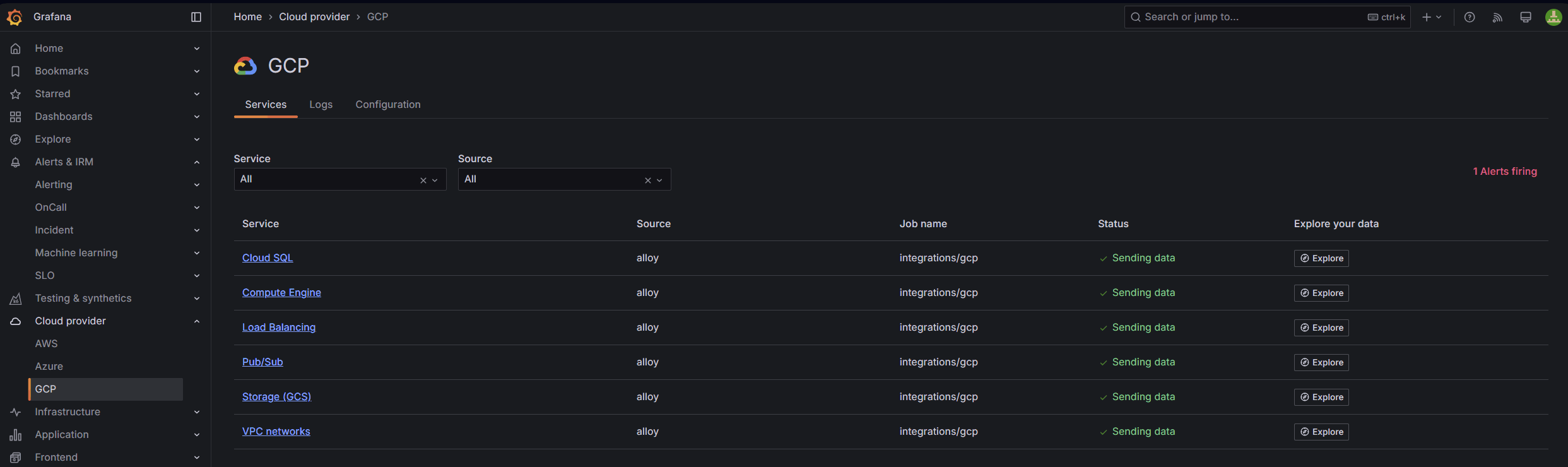Click Explore button for VPC networks row
This screenshot has height=467, width=1568.
pyautogui.click(x=1321, y=432)
